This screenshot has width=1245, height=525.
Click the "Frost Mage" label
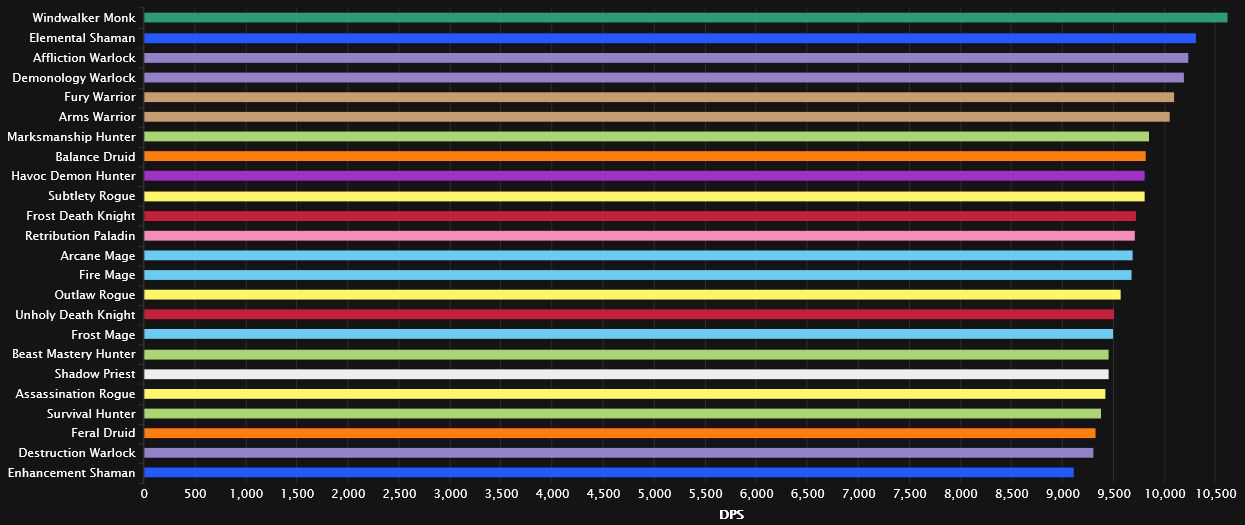(103, 334)
